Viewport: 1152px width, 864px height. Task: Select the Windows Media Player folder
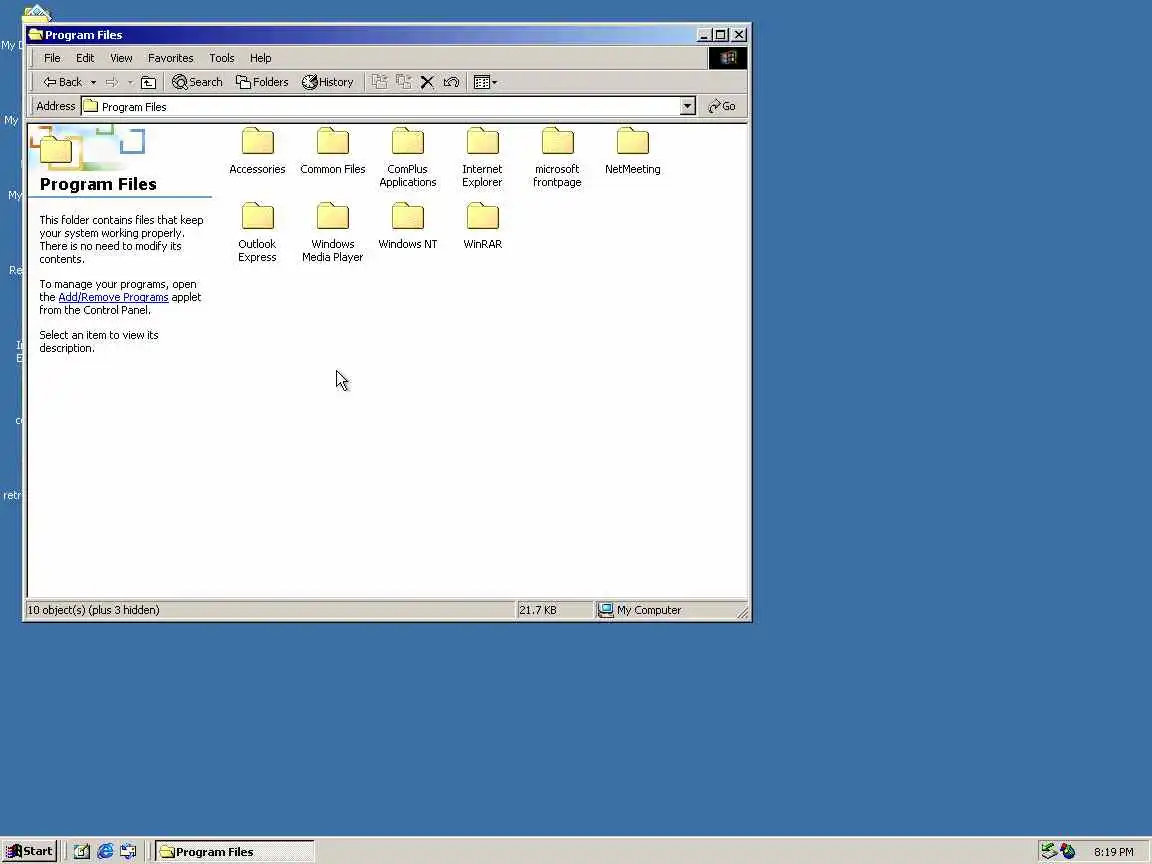coord(332,232)
